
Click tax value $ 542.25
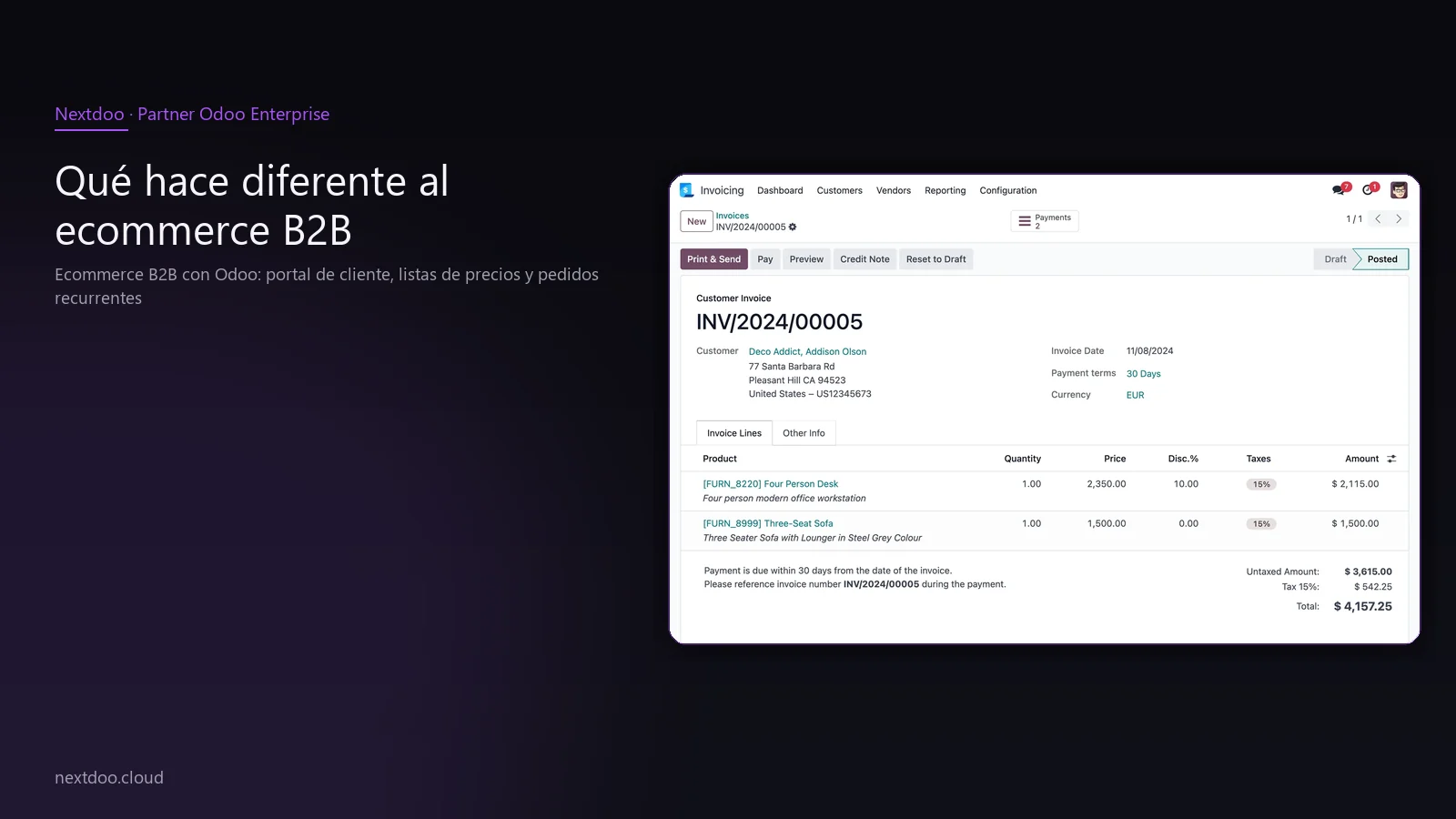(1372, 587)
